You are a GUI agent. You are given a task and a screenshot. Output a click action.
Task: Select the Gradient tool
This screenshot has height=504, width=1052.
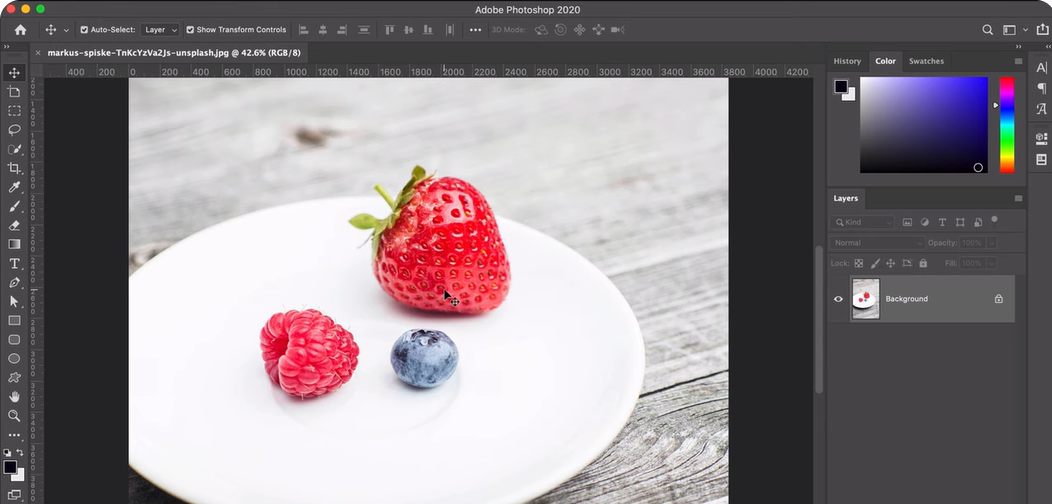click(x=14, y=244)
